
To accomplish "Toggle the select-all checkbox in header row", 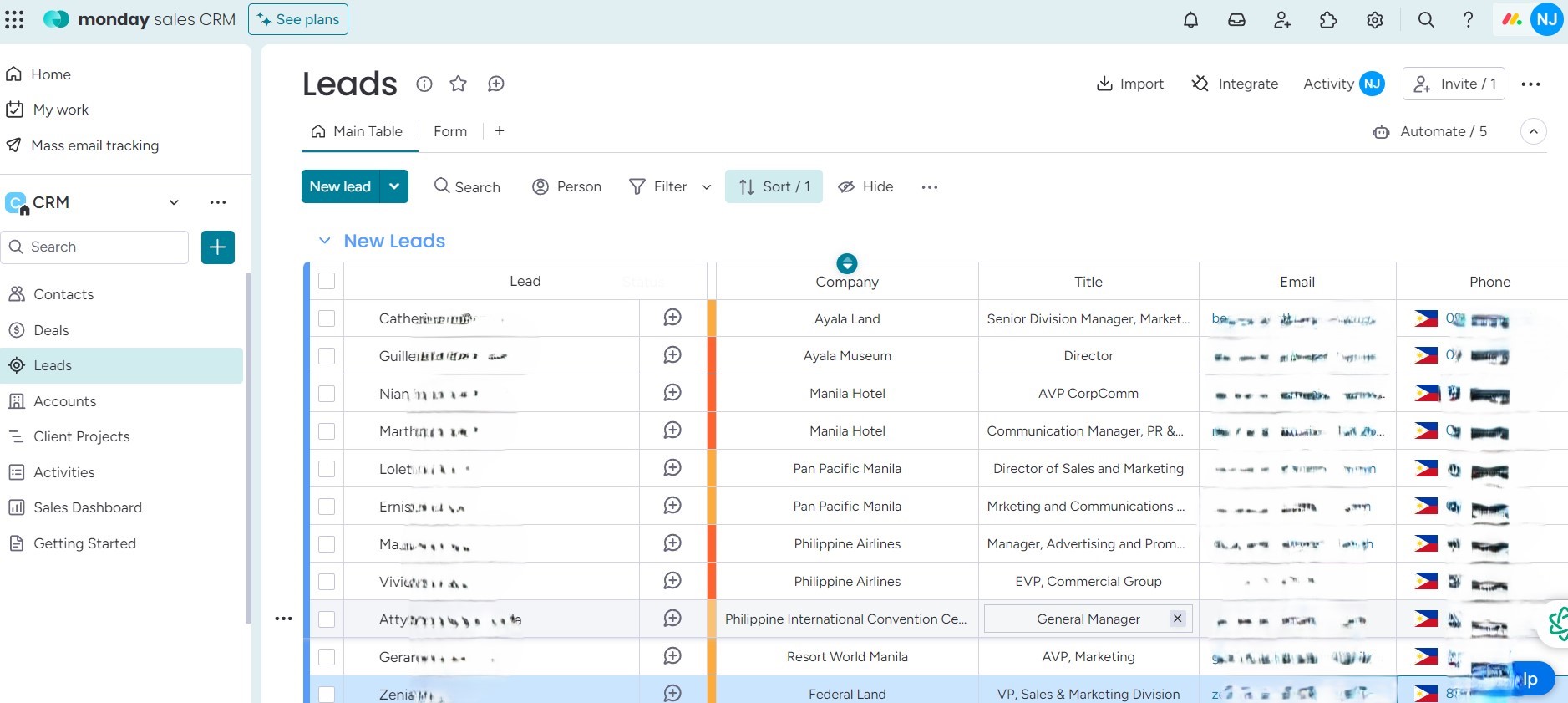I will click(327, 281).
